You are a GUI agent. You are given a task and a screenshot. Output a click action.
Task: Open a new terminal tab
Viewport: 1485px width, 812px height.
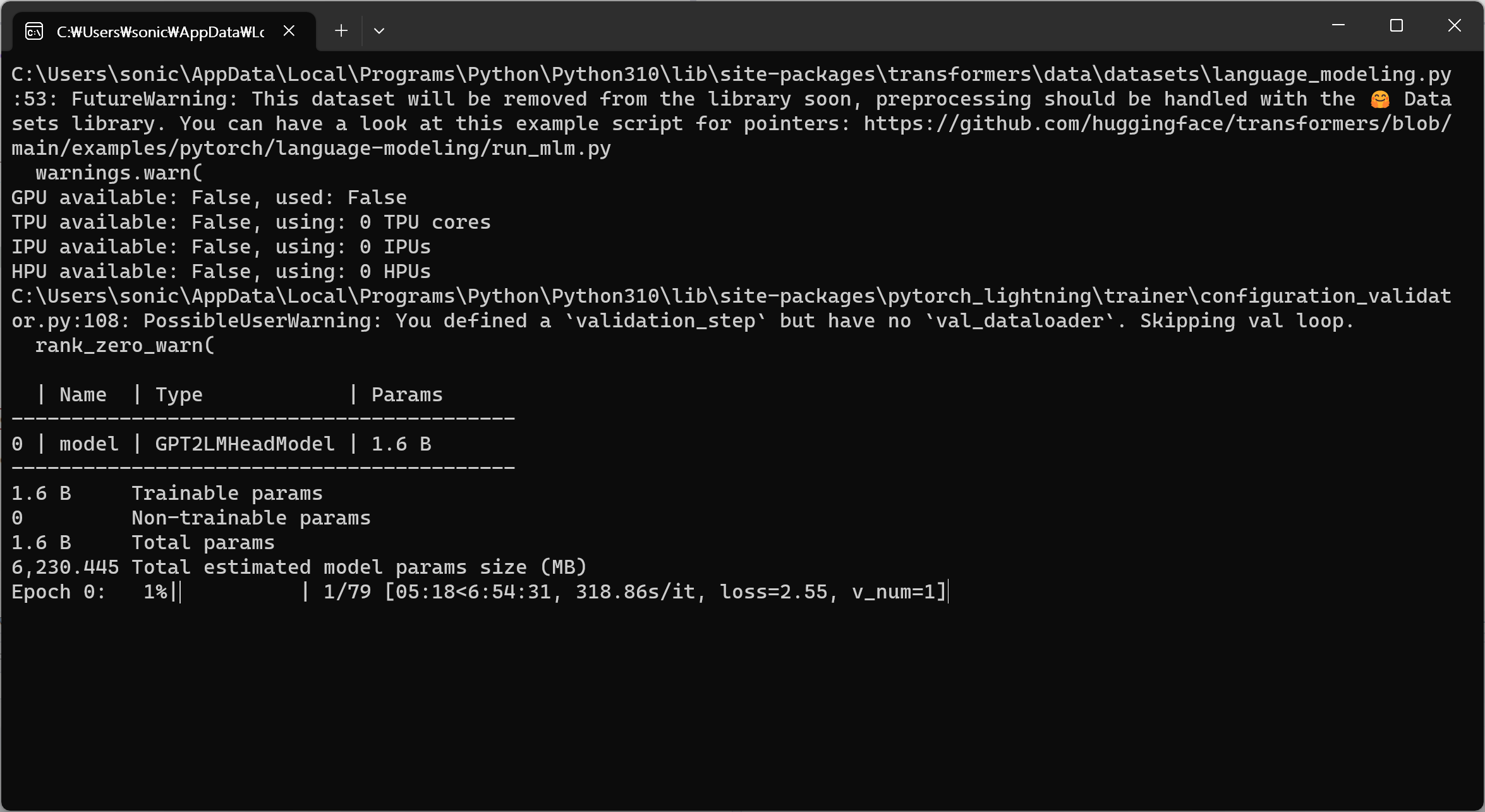tap(341, 31)
